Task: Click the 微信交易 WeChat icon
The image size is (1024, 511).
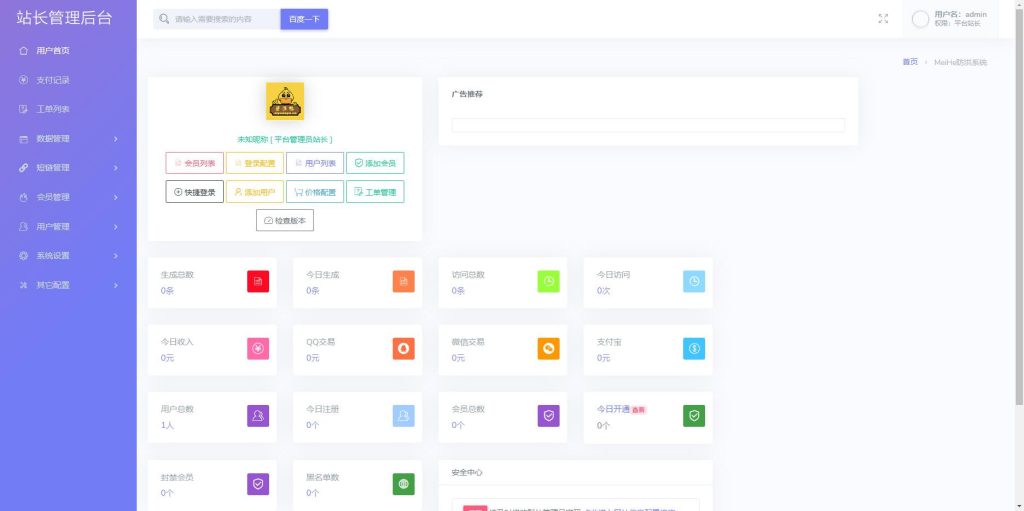Action: 549,349
